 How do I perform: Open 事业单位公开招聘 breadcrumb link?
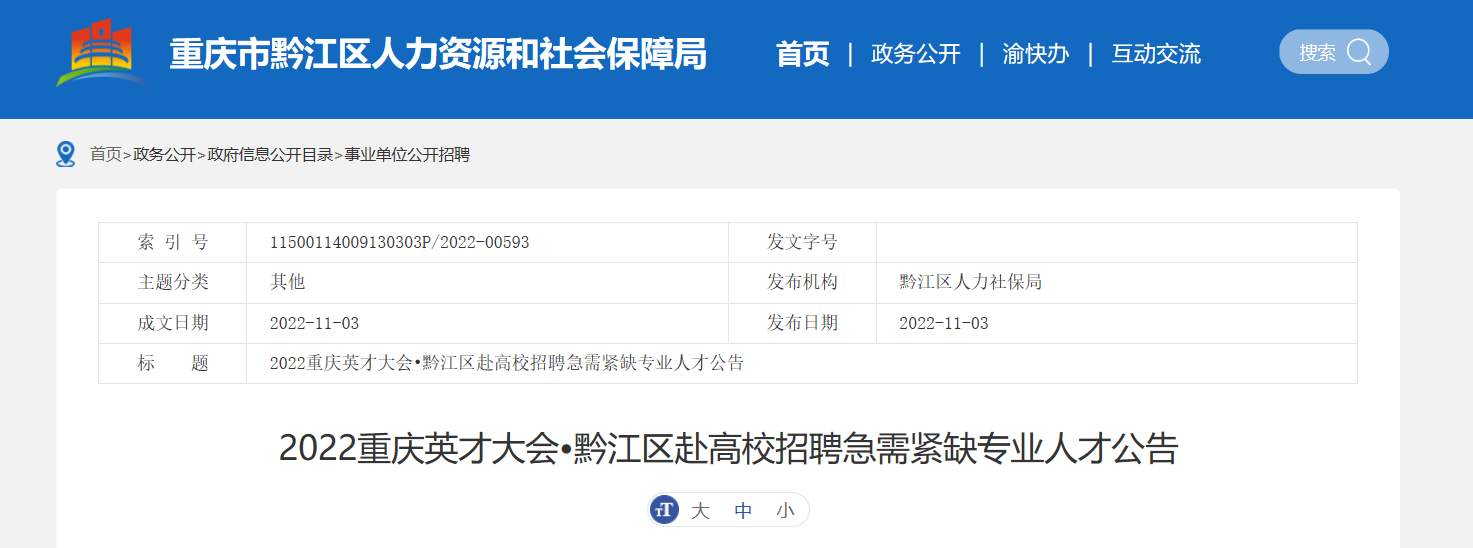click(x=407, y=155)
